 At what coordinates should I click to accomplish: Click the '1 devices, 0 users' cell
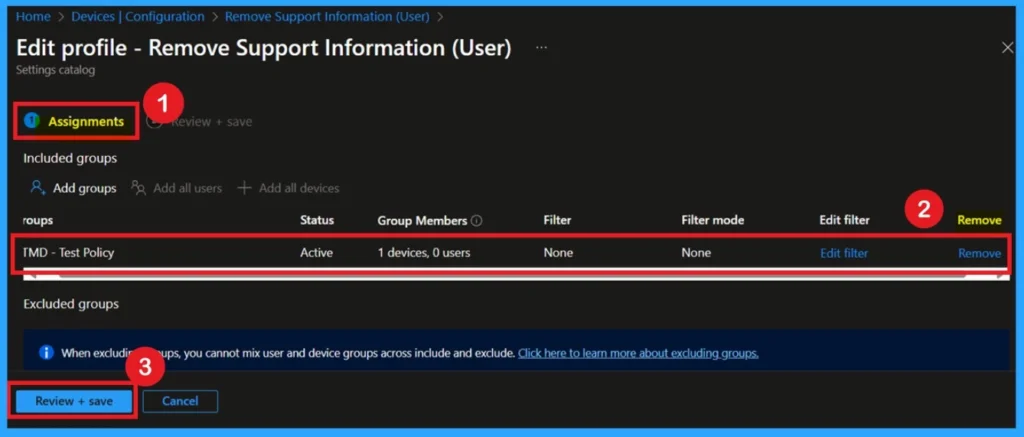click(424, 253)
